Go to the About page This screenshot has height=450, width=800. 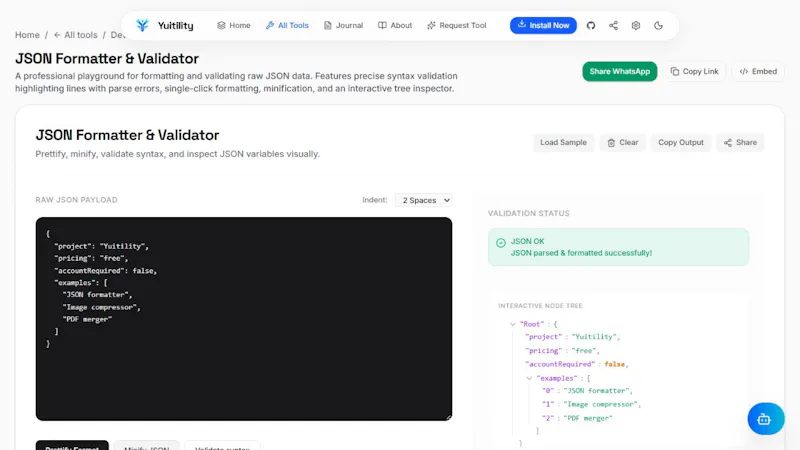click(x=395, y=26)
